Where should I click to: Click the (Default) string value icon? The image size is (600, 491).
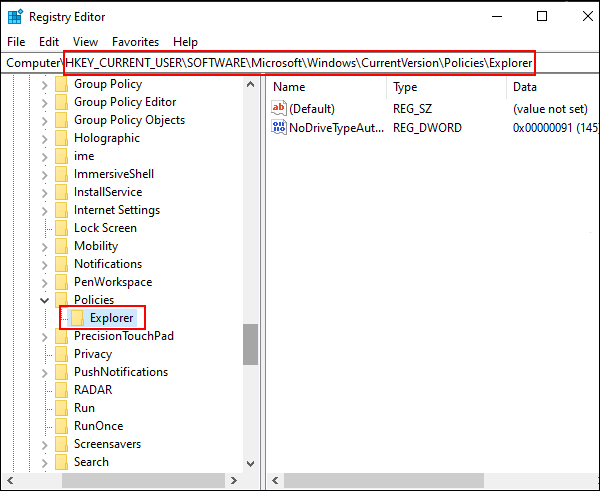click(x=279, y=108)
